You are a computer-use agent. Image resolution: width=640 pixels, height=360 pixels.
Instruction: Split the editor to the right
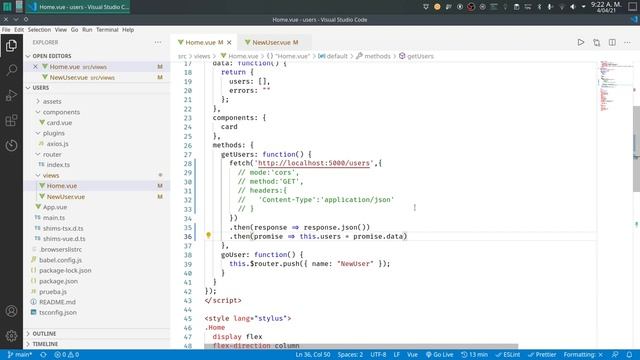[x=612, y=42]
